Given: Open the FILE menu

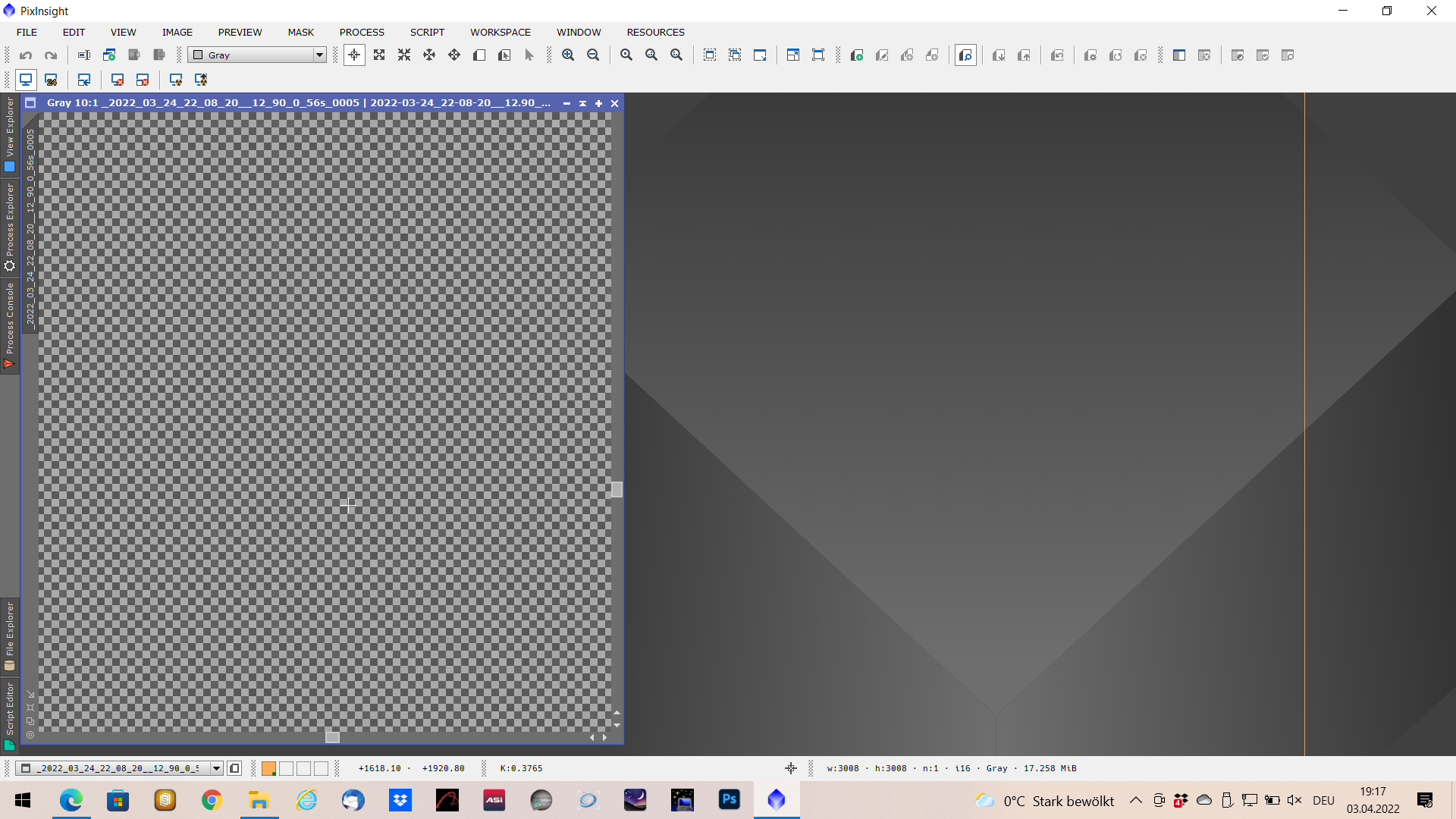Looking at the screenshot, I should tap(27, 32).
